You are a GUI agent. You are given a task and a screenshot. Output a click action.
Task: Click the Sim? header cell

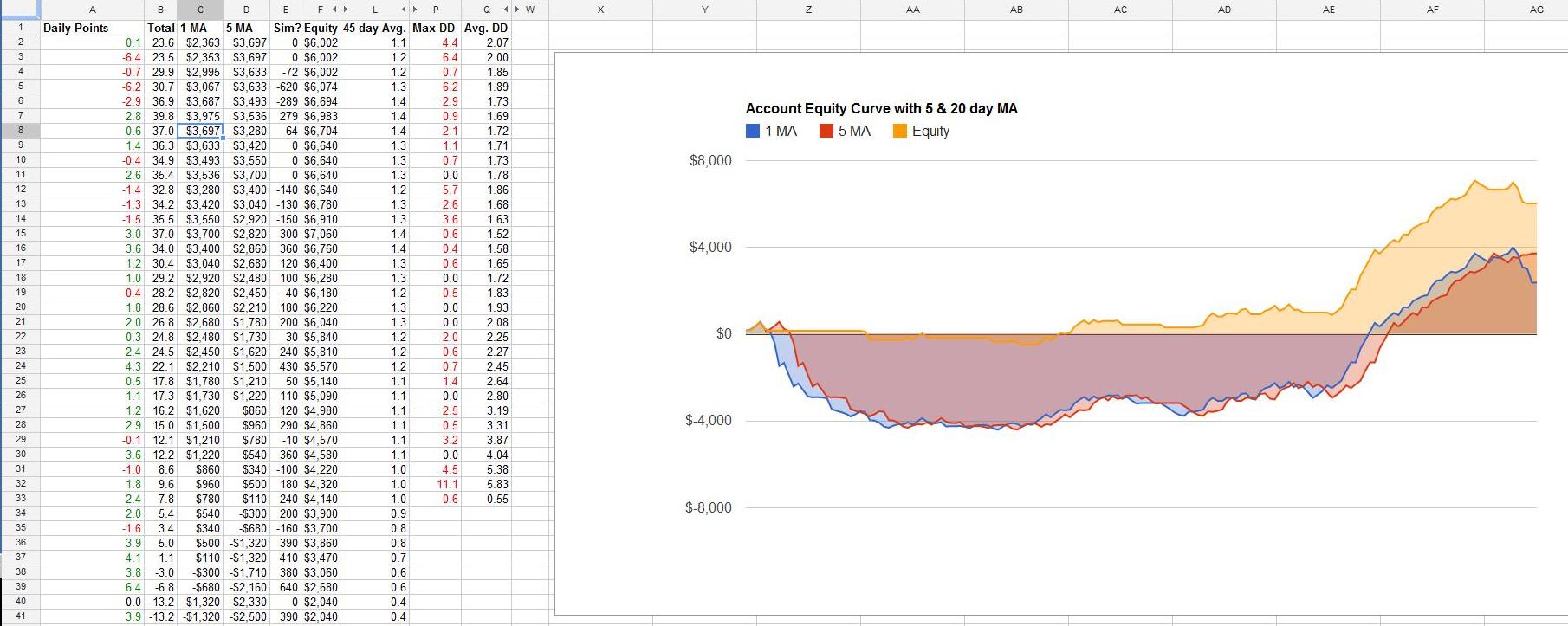click(x=287, y=28)
